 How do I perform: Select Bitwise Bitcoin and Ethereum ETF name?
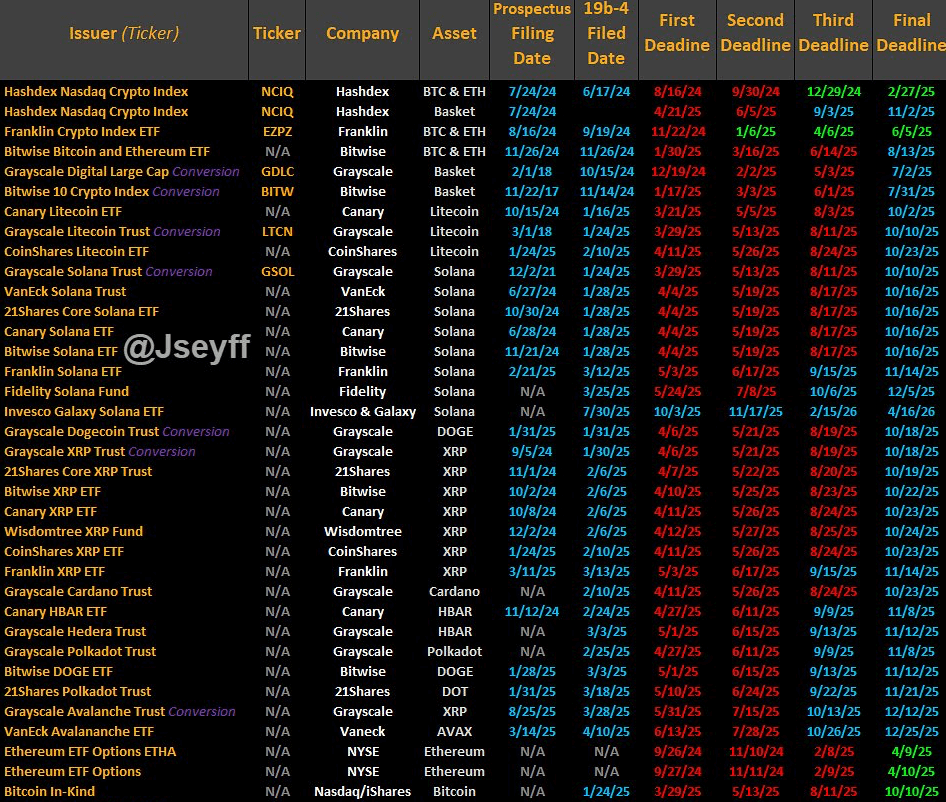pyautogui.click(x=107, y=151)
